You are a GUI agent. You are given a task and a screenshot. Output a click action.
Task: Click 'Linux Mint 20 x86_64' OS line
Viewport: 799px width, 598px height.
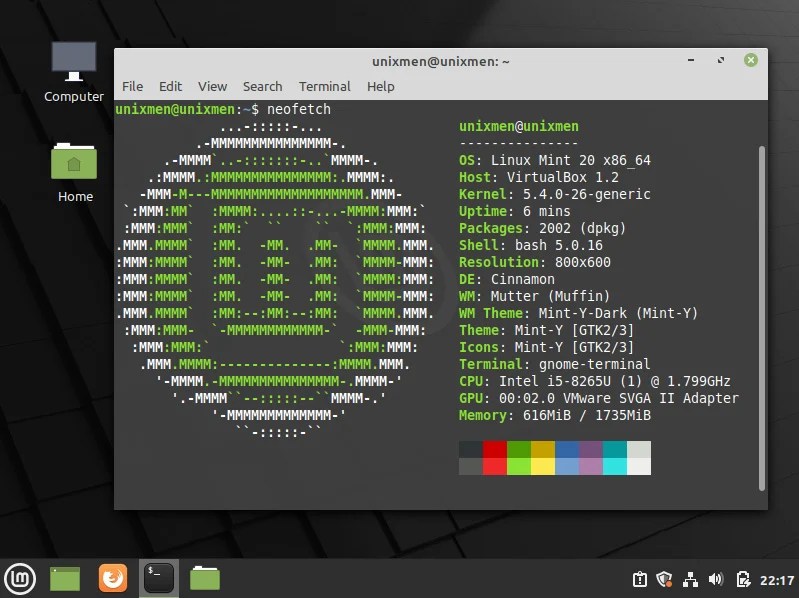click(570, 160)
